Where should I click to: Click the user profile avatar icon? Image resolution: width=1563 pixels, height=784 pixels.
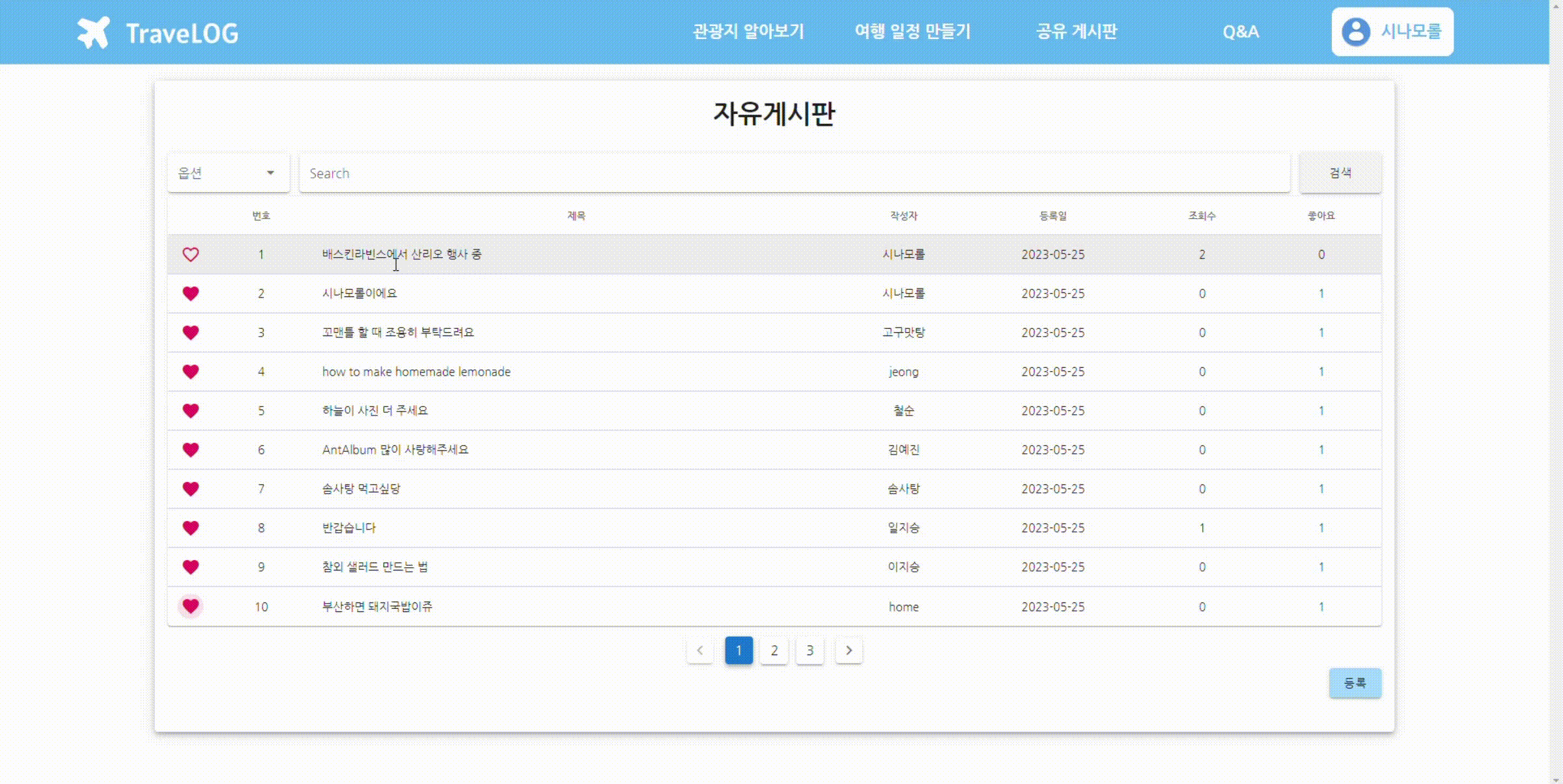tap(1356, 32)
